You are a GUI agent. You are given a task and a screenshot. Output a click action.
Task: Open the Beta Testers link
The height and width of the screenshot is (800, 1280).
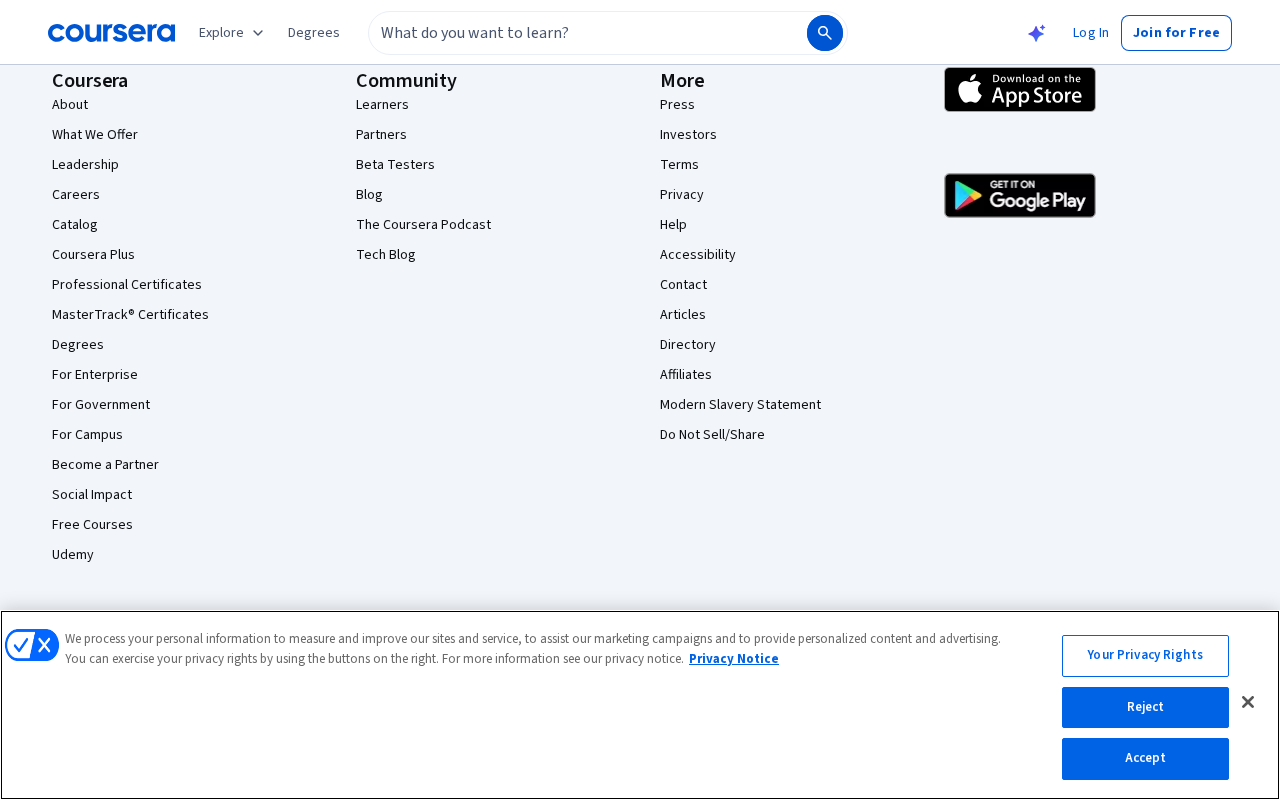tap(395, 165)
